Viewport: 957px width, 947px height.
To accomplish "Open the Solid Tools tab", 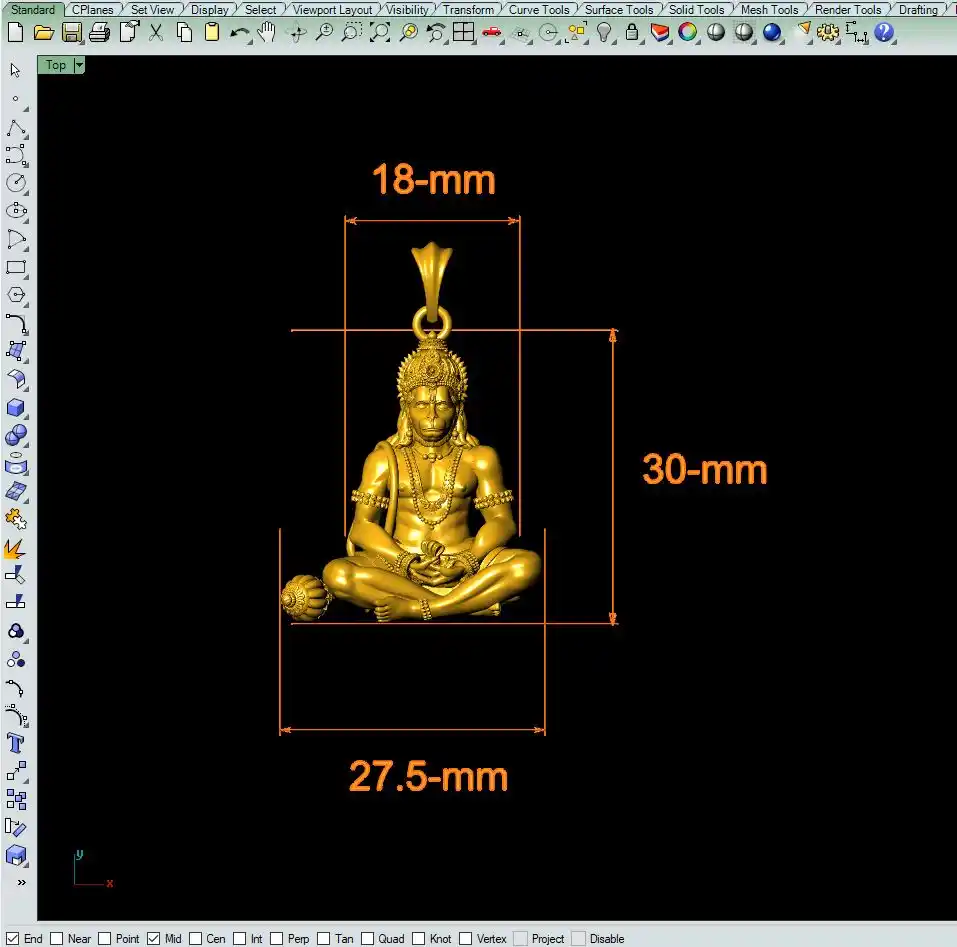I will [x=696, y=9].
